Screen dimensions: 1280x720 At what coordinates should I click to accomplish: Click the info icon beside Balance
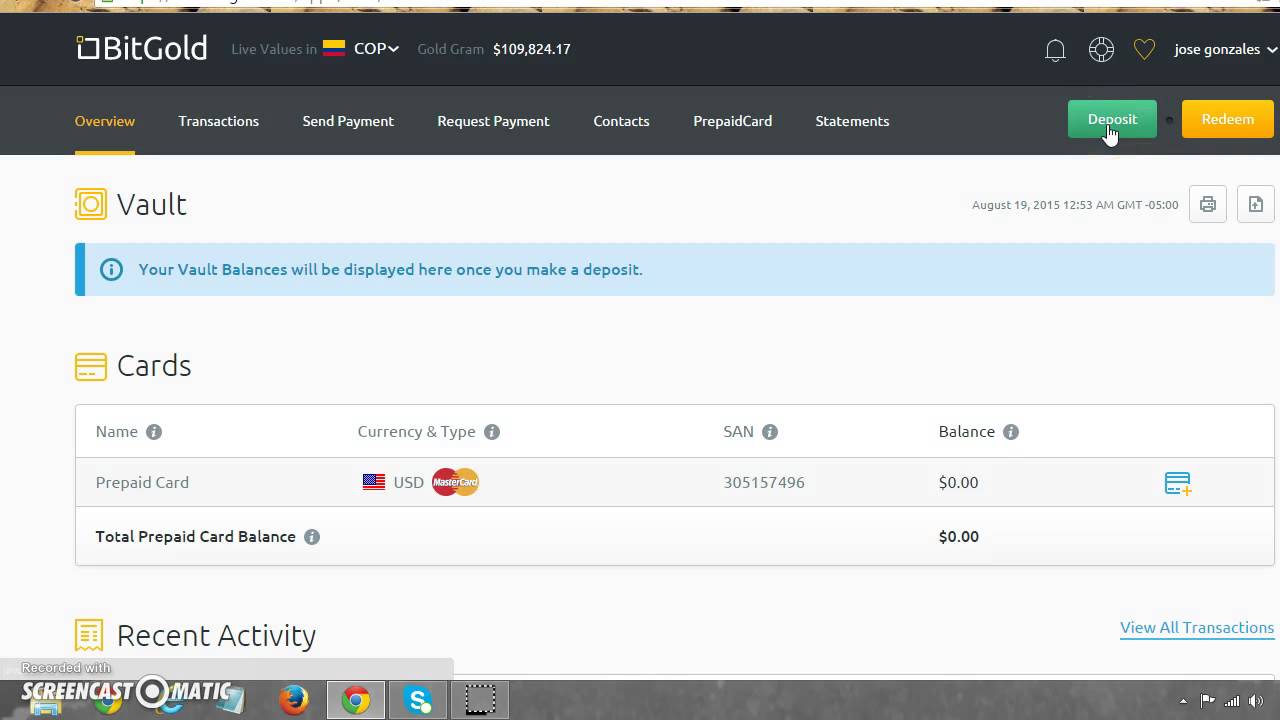[1011, 432]
